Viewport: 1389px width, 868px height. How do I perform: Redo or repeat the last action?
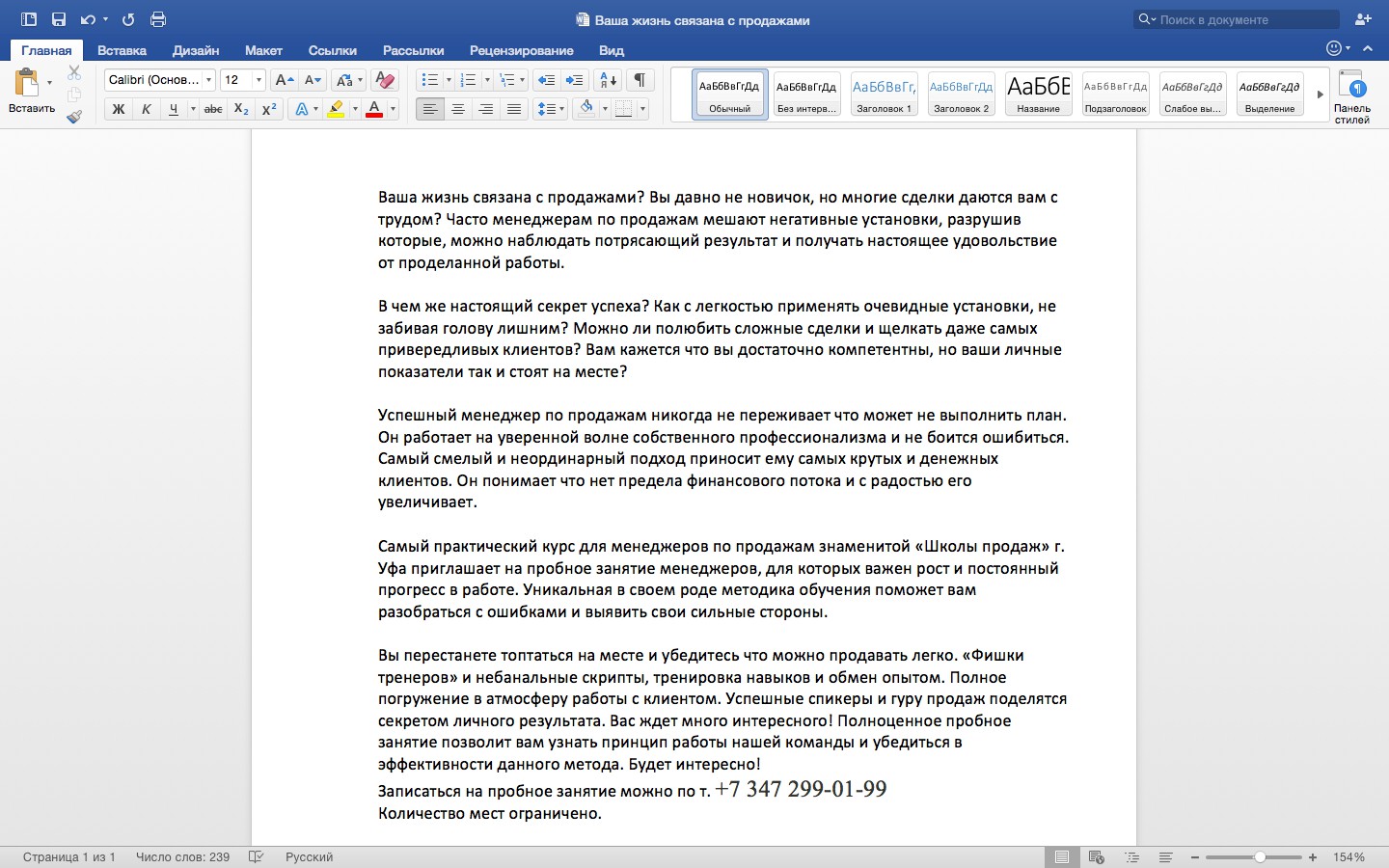click(x=128, y=19)
